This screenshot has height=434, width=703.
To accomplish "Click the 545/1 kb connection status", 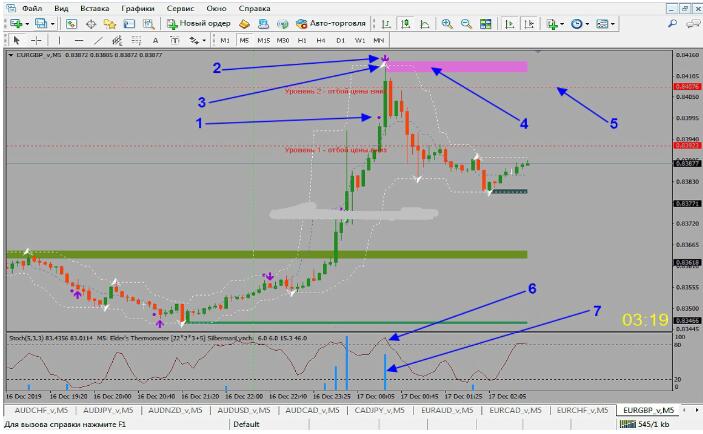I will (x=644, y=424).
